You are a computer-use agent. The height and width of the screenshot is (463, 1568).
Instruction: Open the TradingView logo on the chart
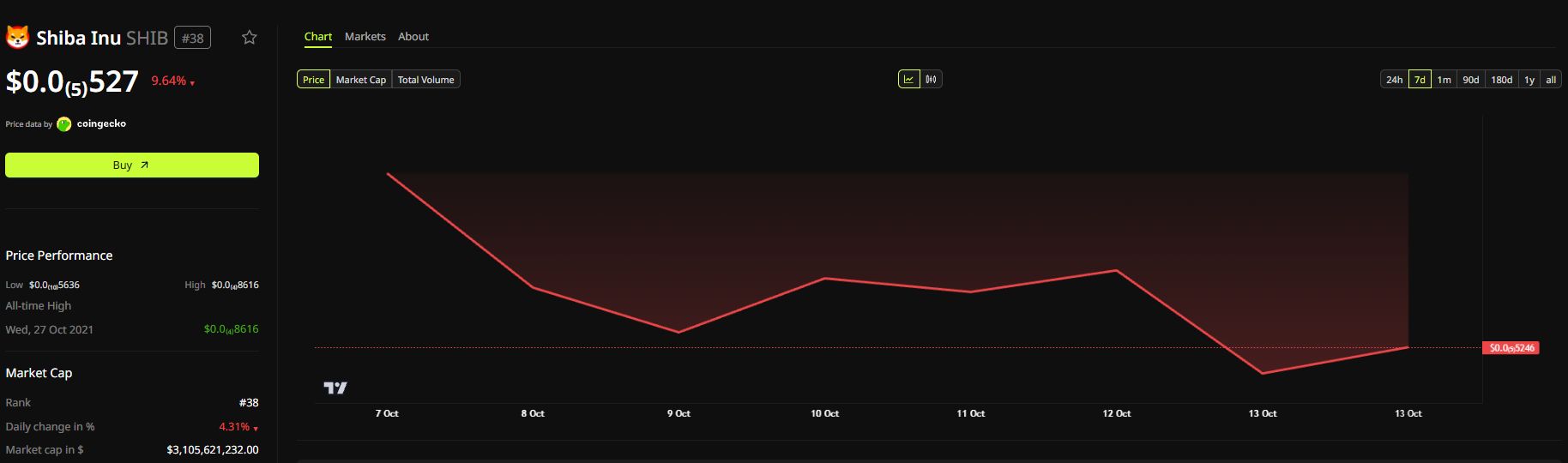click(335, 388)
